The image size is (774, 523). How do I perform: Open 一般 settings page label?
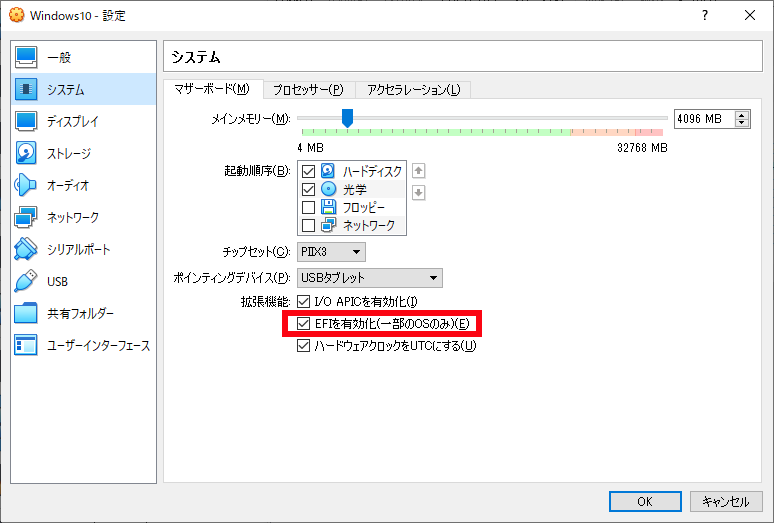[59, 58]
